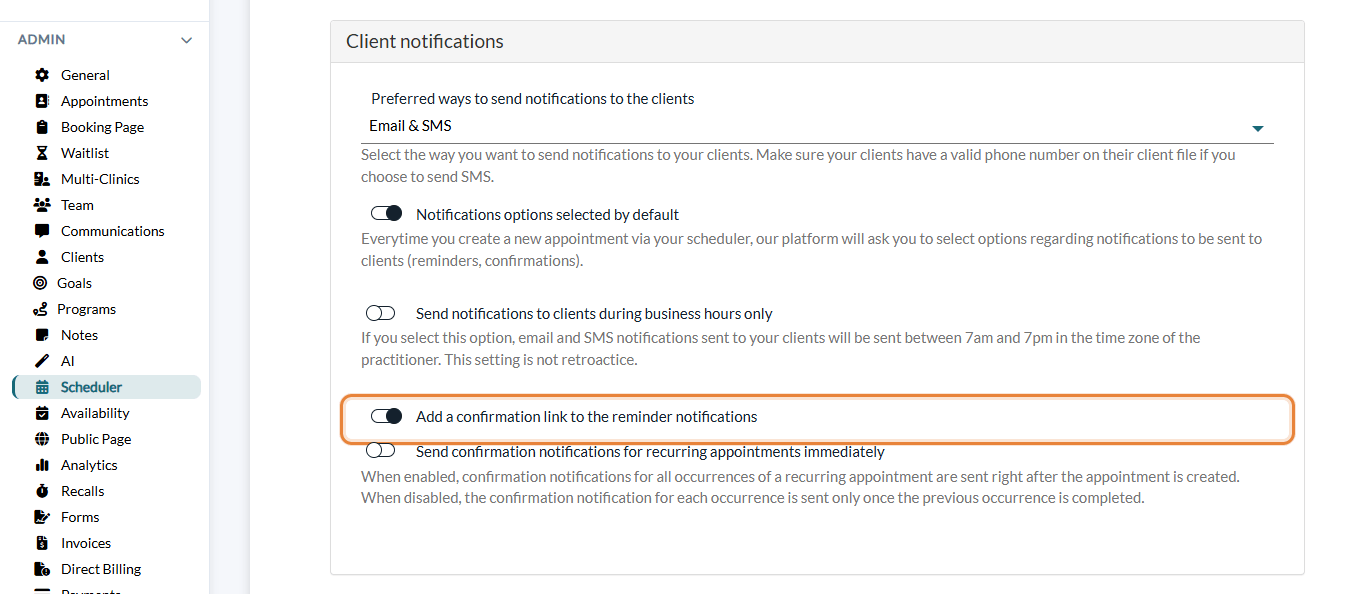Click the Client notifications panel header
The height and width of the screenshot is (594, 1345).
817,42
